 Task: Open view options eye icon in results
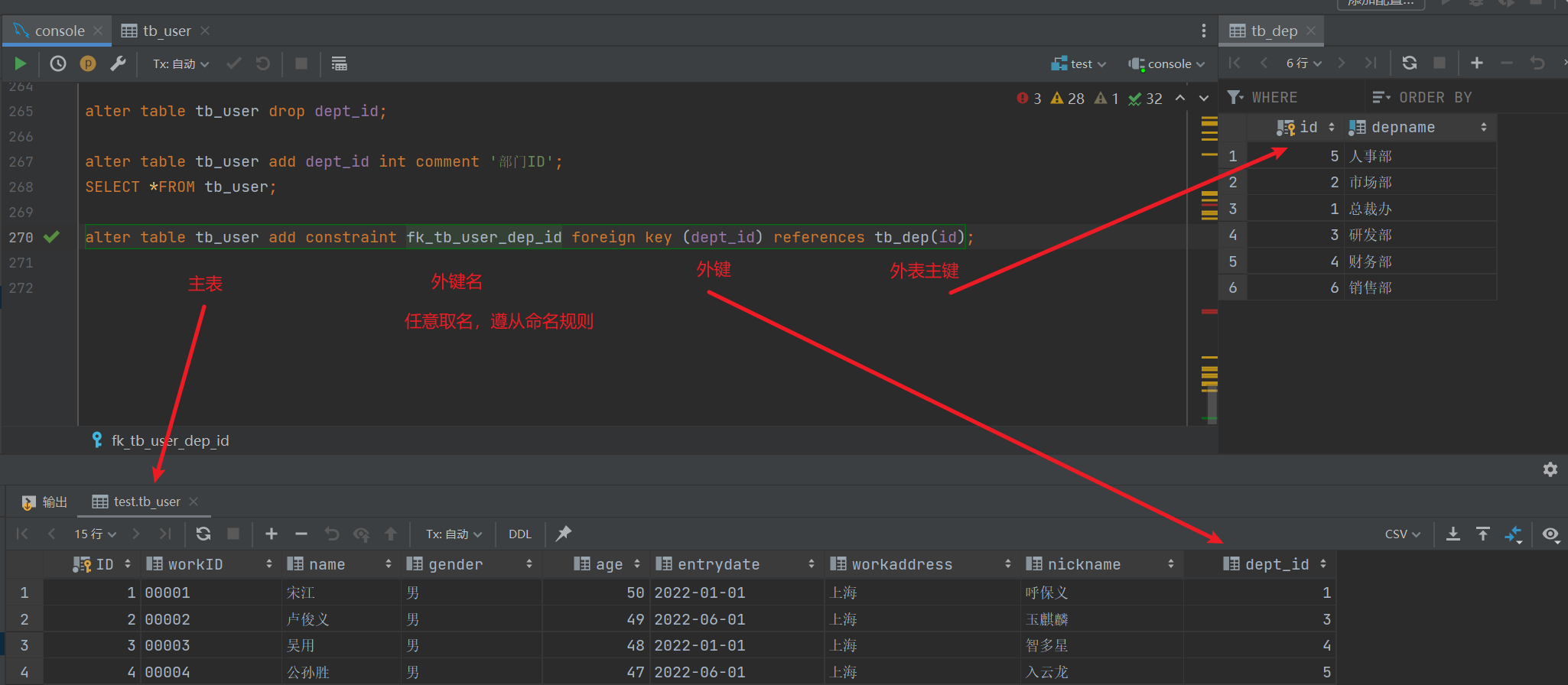[x=1550, y=534]
